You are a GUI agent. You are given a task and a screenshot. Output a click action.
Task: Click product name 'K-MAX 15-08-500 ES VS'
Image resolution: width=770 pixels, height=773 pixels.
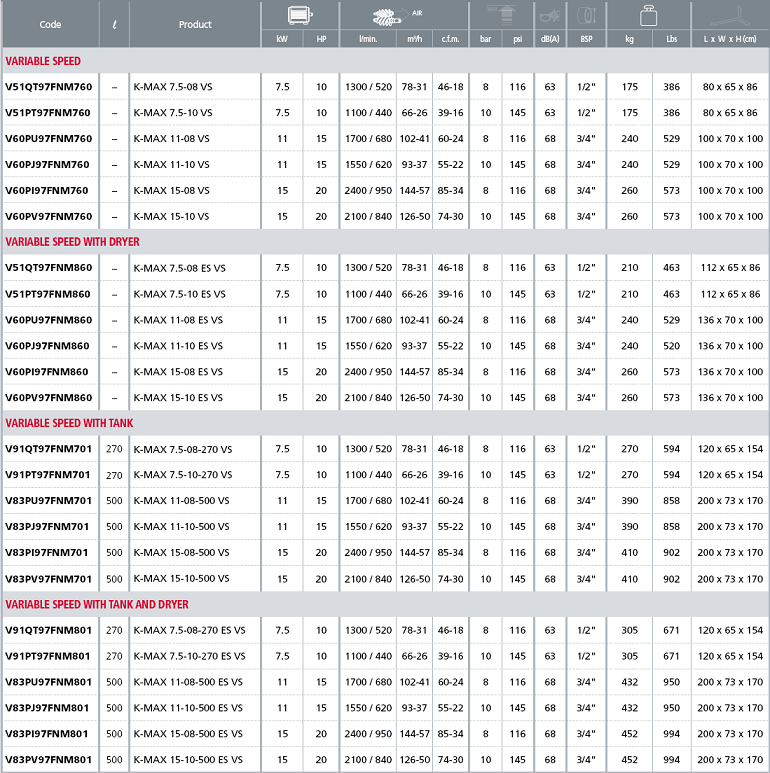tap(188, 734)
